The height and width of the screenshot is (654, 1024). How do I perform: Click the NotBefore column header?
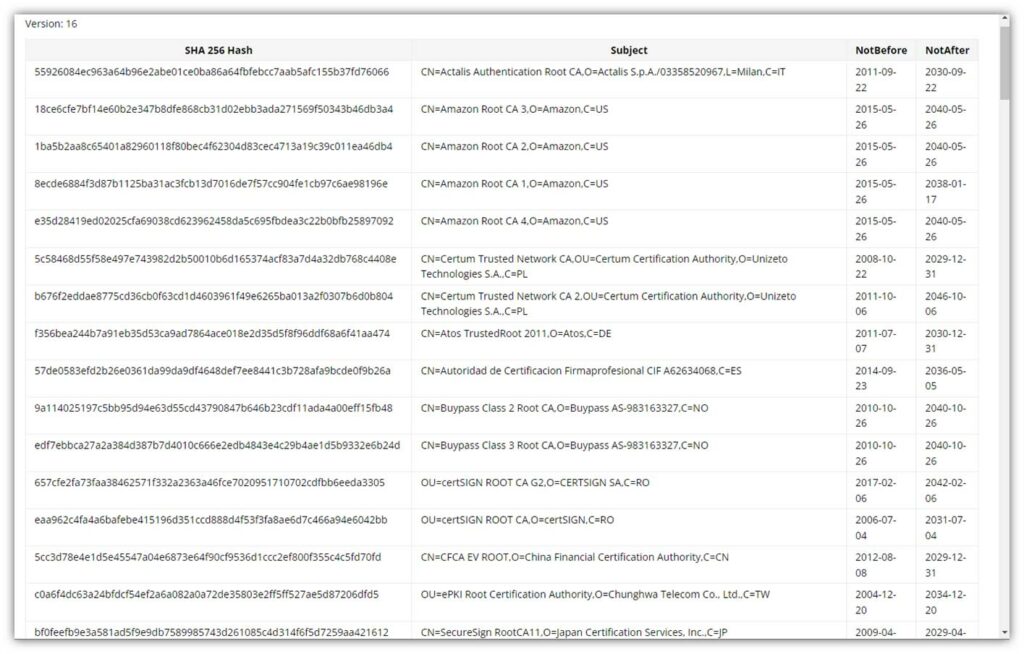[881, 50]
